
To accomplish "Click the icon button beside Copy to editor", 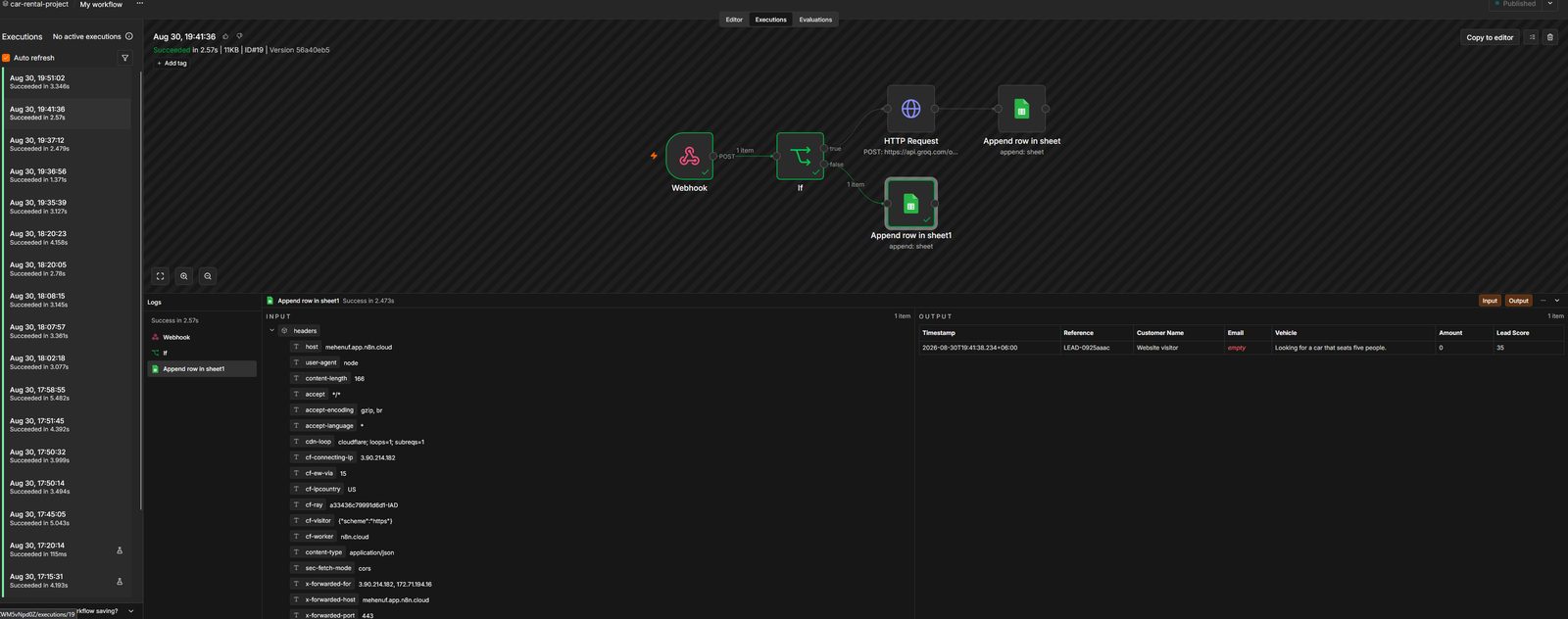I will (x=1532, y=37).
